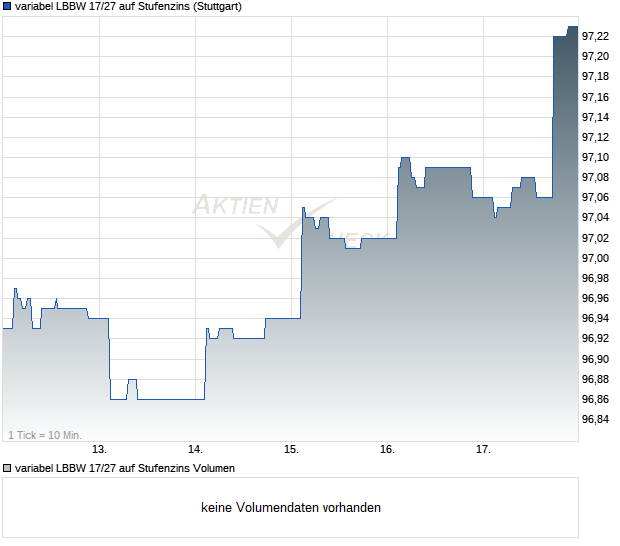Click the volume legend 'variabel LBBW 17/27 auf Stufenzins Volumen'
The image size is (620, 546).
click(125, 469)
